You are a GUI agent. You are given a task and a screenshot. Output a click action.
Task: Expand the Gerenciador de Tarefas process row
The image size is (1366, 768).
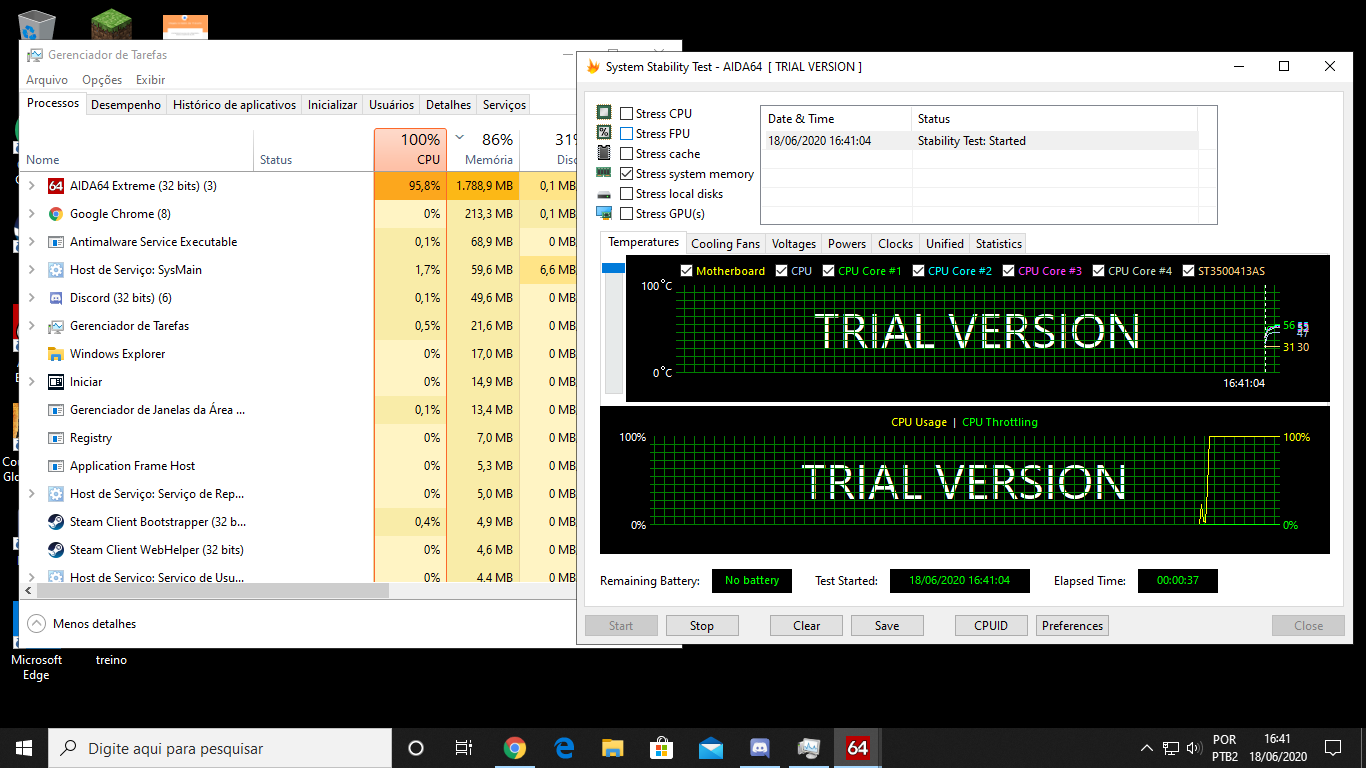[x=31, y=326]
